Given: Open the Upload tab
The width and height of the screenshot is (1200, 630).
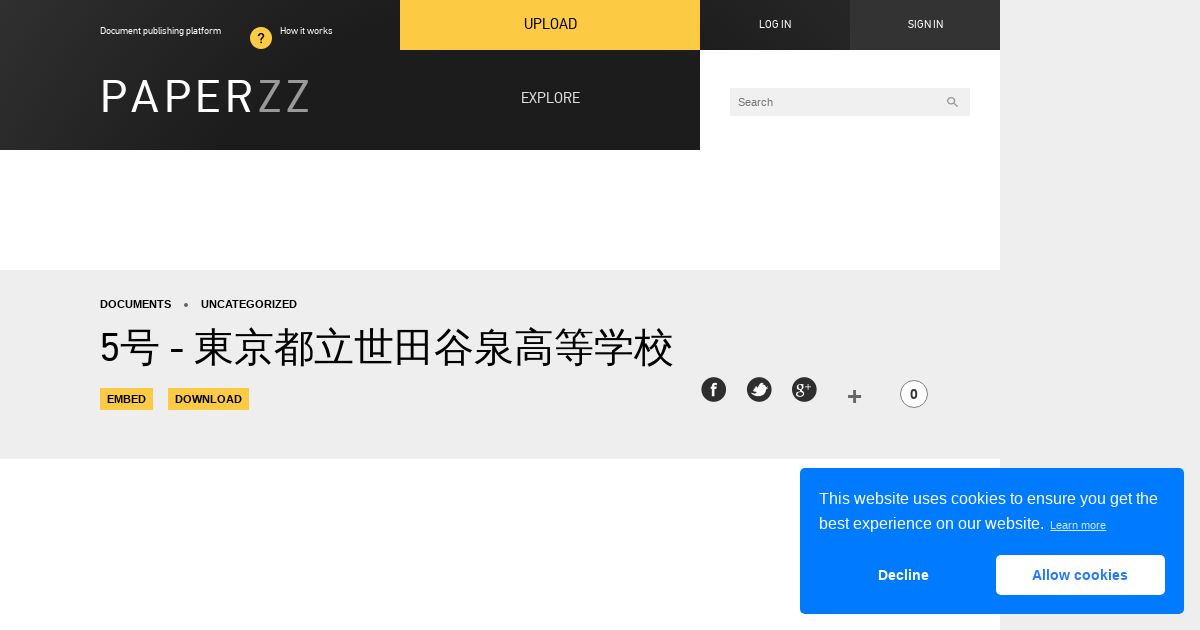Looking at the screenshot, I should click(x=550, y=25).
